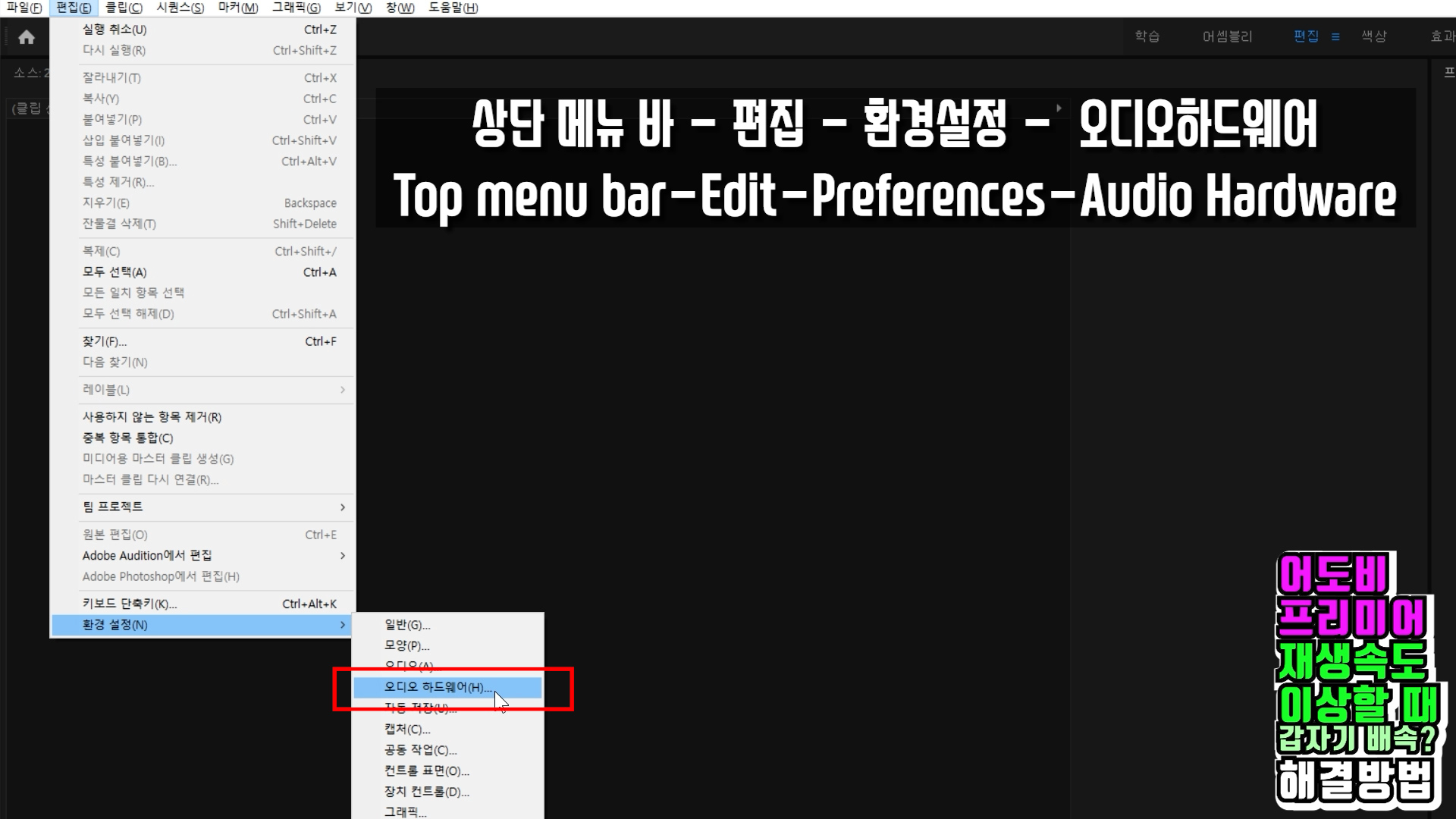Select 컨트롤 표면(O) menu entry
This screenshot has width=1456, height=819.
[x=426, y=770]
